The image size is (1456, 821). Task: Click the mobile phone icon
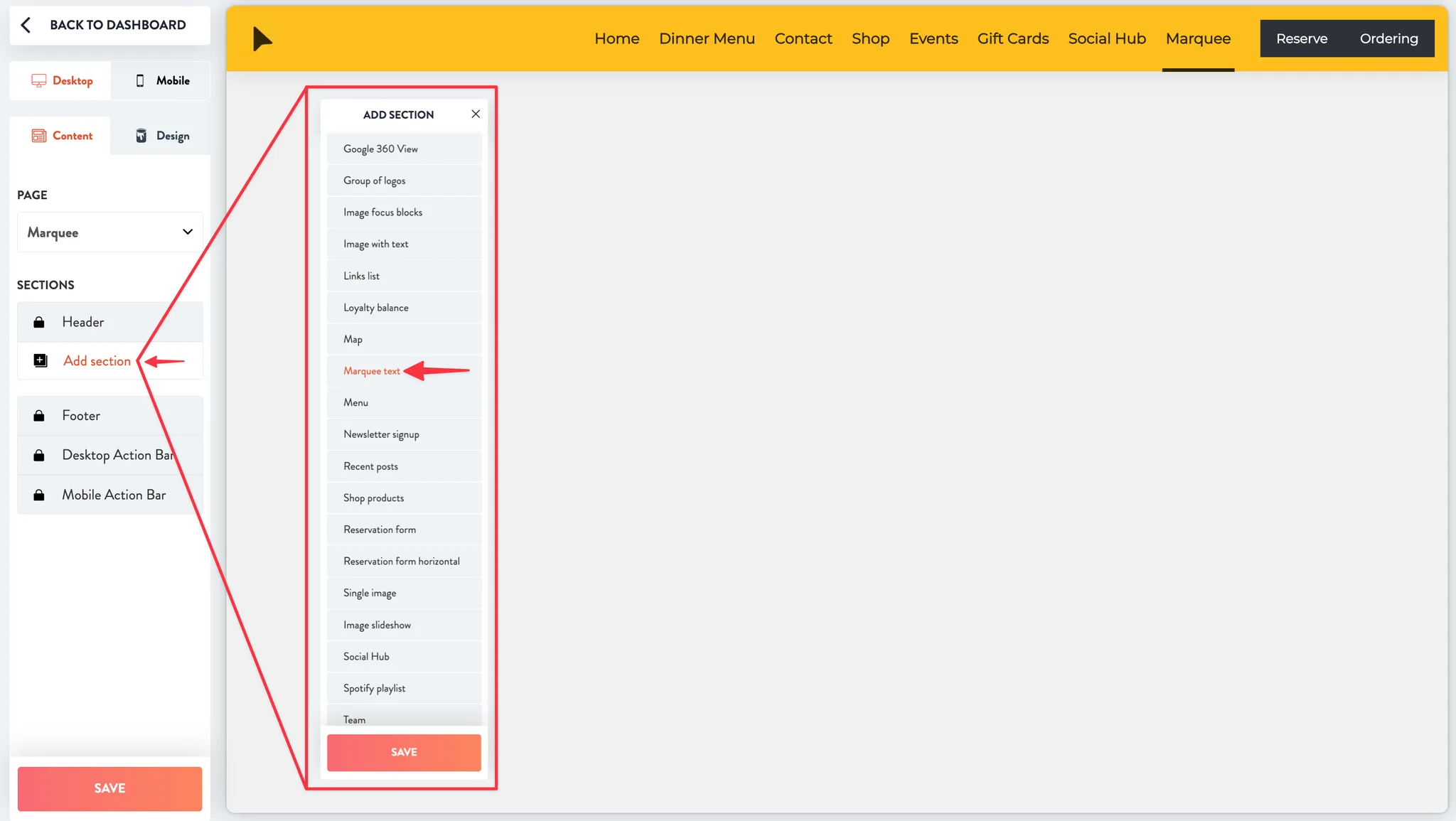pyautogui.click(x=140, y=81)
